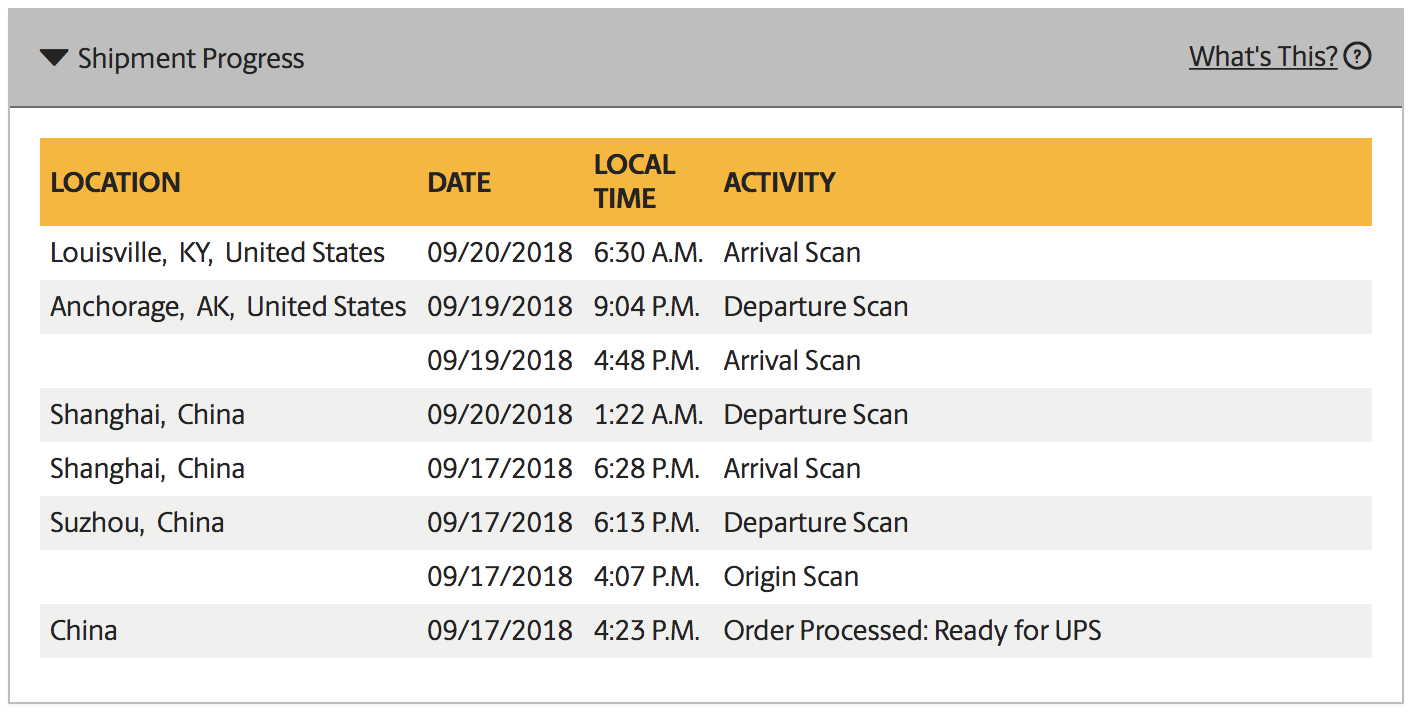Select the Origin Scan activity entry
Image resolution: width=1418 pixels, height=712 pixels.
(791, 577)
